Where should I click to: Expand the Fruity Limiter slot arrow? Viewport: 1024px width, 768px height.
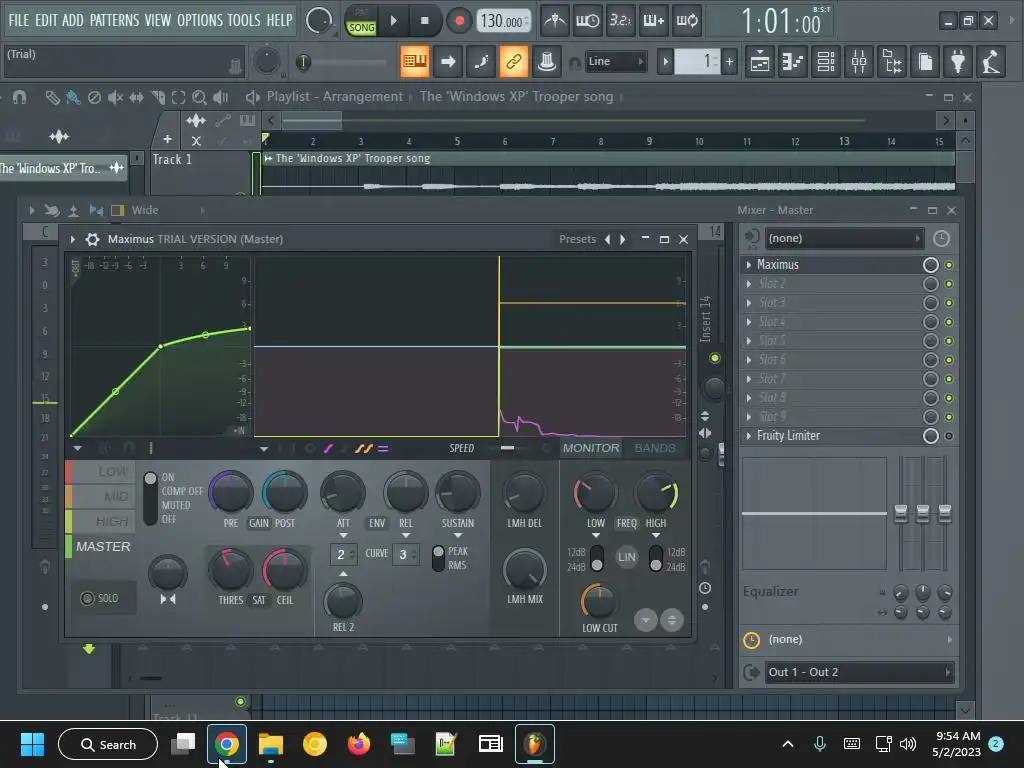coord(748,436)
